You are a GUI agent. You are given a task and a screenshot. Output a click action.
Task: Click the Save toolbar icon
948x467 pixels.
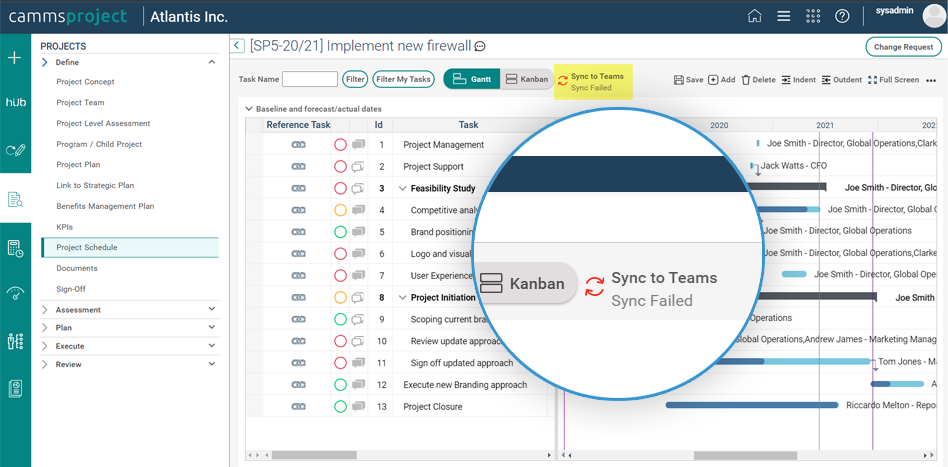pos(688,80)
